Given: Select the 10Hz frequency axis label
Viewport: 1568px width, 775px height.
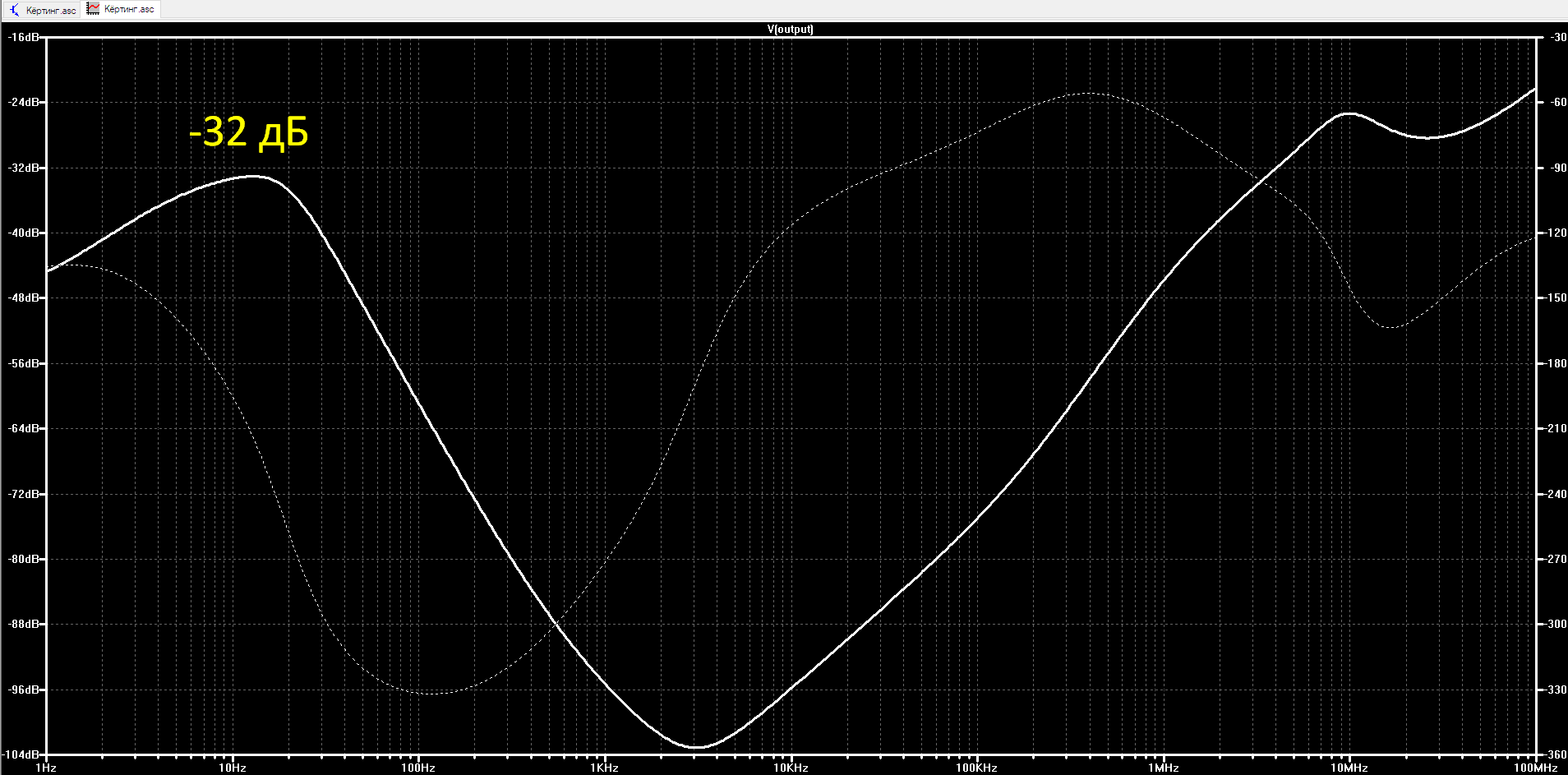Looking at the screenshot, I should click(x=233, y=768).
